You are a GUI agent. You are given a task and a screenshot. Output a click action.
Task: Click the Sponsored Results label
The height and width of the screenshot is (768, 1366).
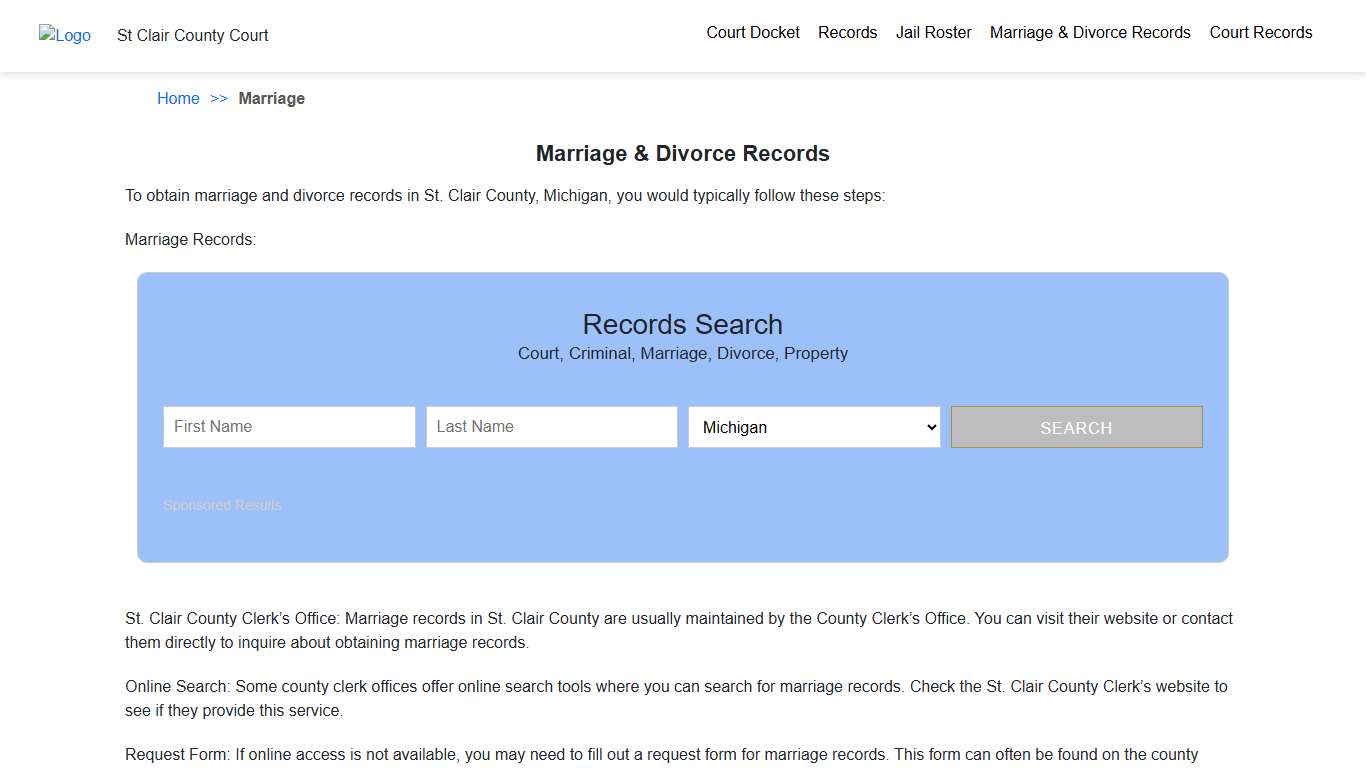222,505
